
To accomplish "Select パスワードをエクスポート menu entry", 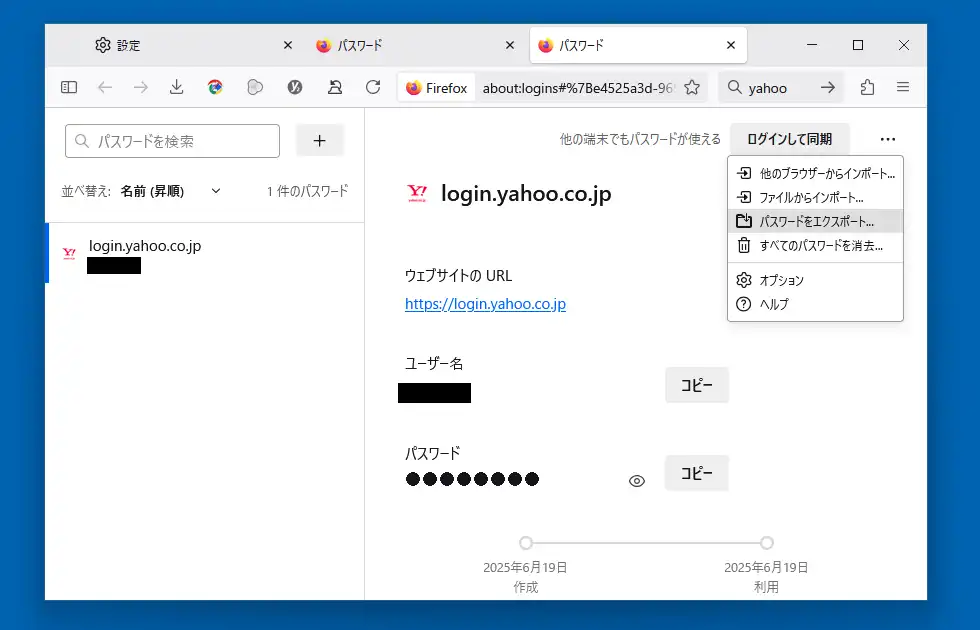I will [x=815, y=221].
